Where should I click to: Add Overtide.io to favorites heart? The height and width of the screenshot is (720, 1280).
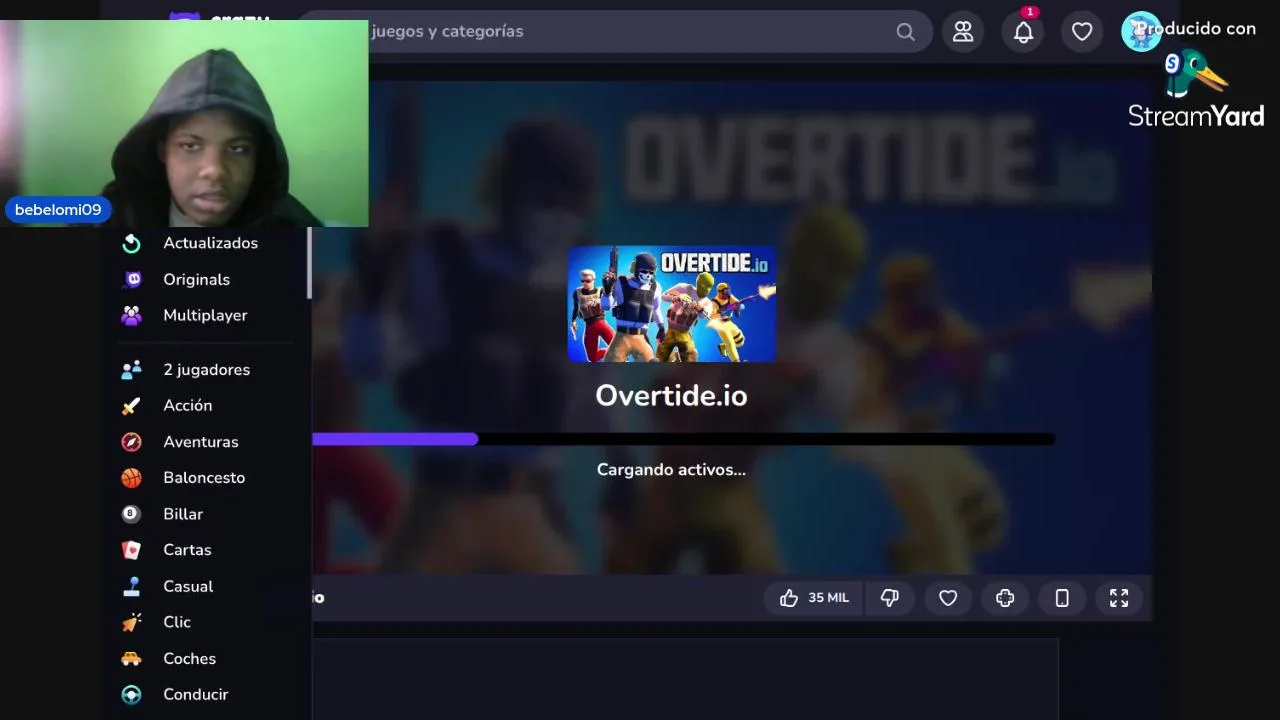pos(948,598)
